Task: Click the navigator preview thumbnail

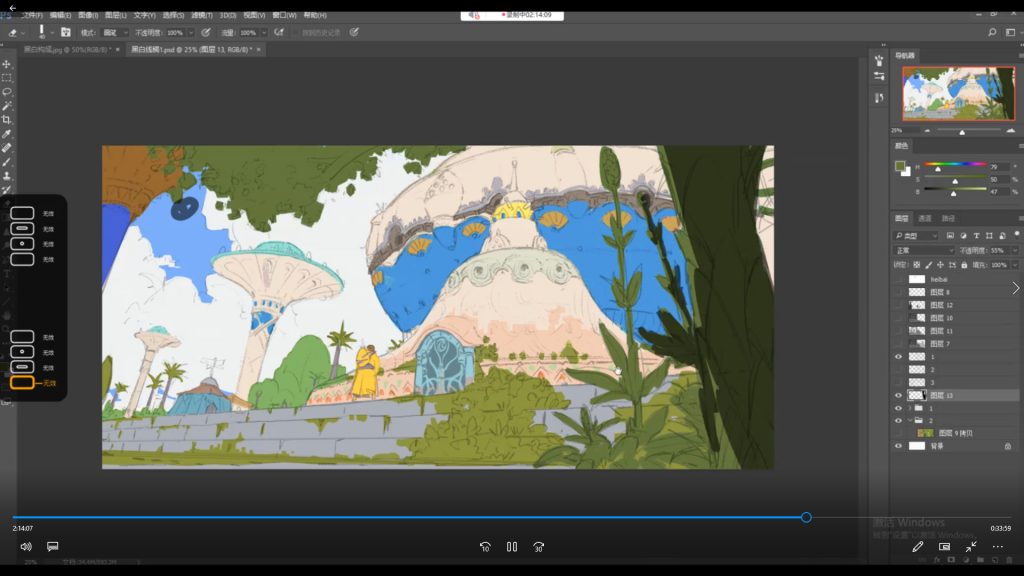Action: click(x=957, y=93)
